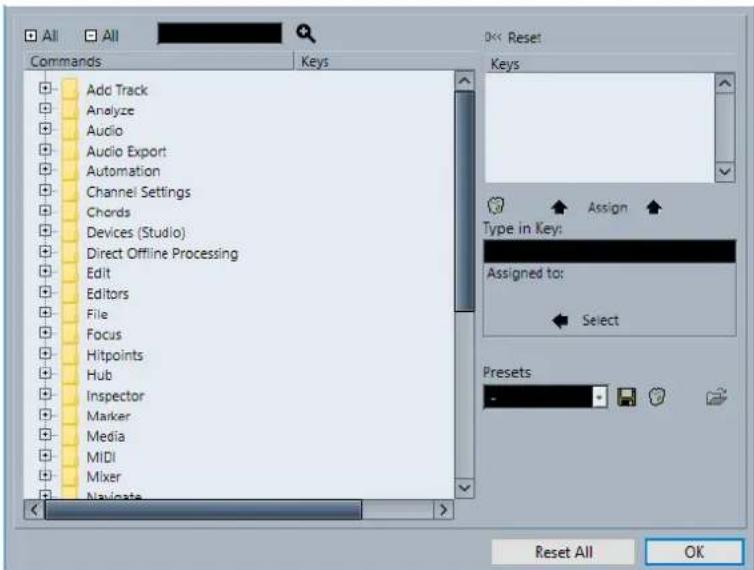The height and width of the screenshot is (570, 754).
Task: Open the Presets dropdown
Action: (599, 397)
